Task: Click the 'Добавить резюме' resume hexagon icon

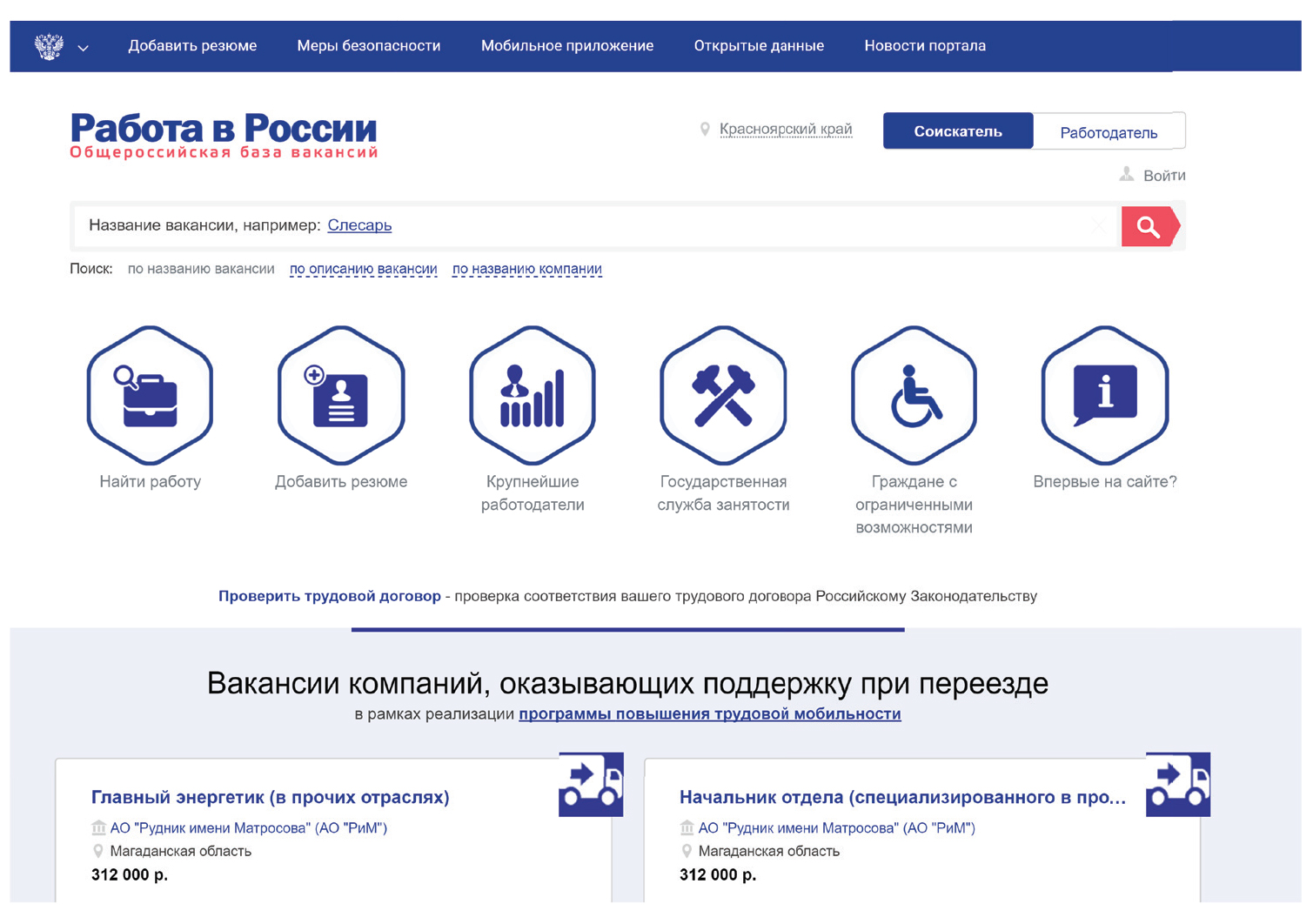Action: tap(341, 395)
